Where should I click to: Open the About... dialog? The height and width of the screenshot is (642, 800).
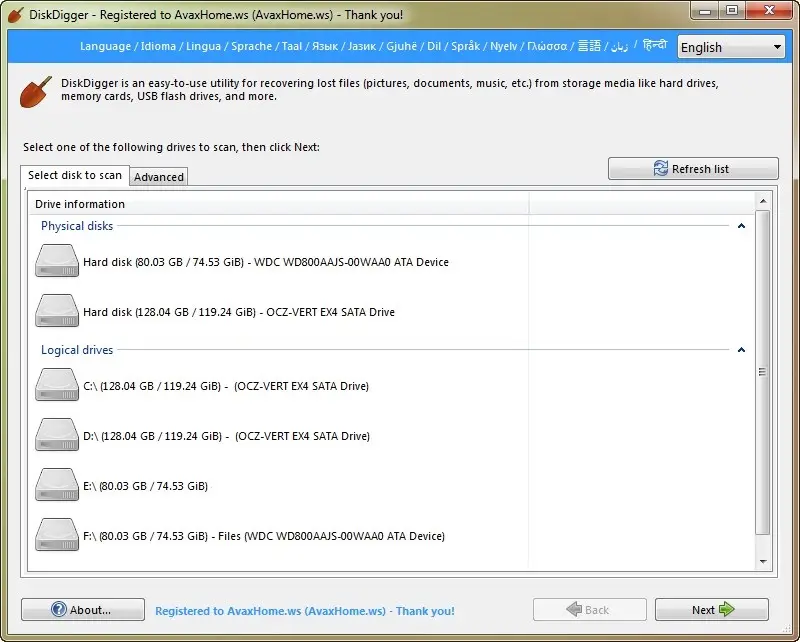pyautogui.click(x=83, y=609)
